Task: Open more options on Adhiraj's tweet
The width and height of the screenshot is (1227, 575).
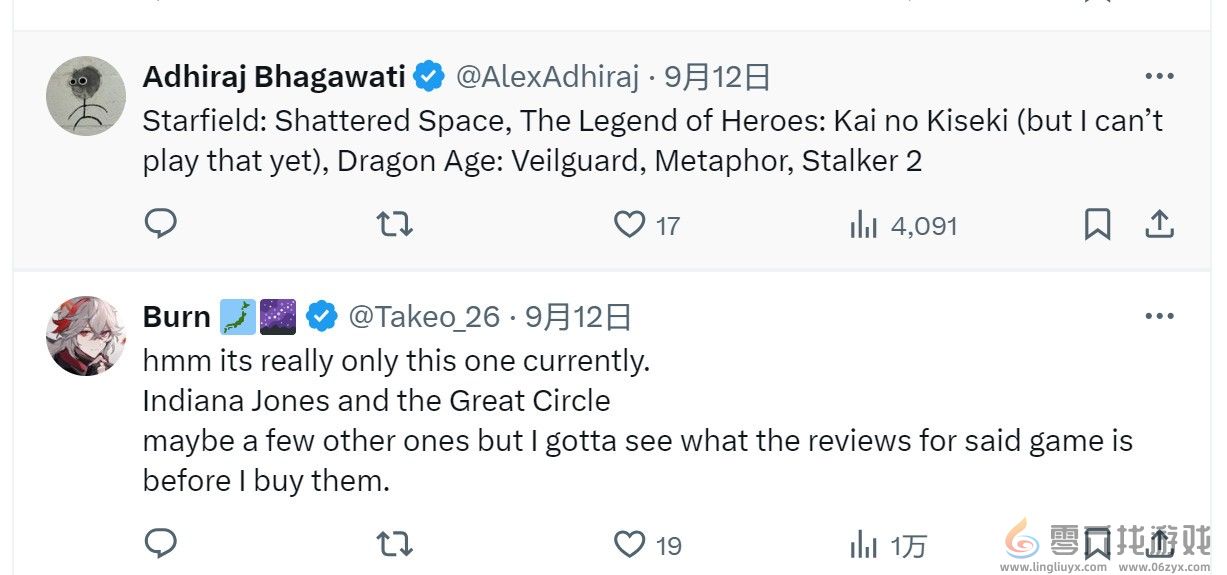Action: pyautogui.click(x=1158, y=76)
